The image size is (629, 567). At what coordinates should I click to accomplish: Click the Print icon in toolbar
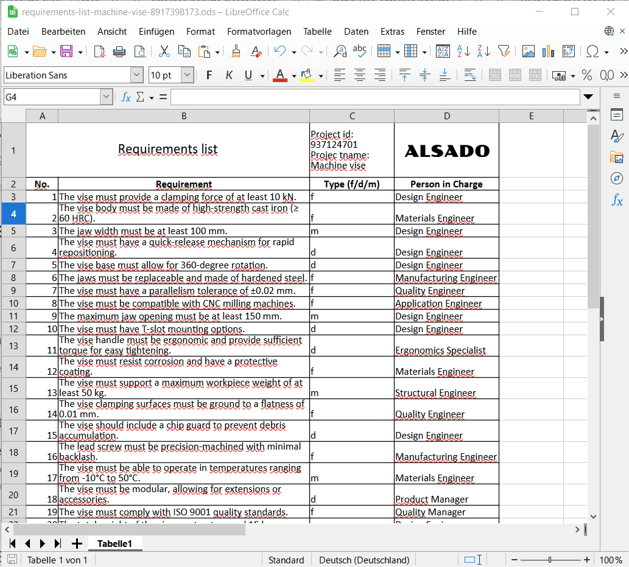[119, 51]
